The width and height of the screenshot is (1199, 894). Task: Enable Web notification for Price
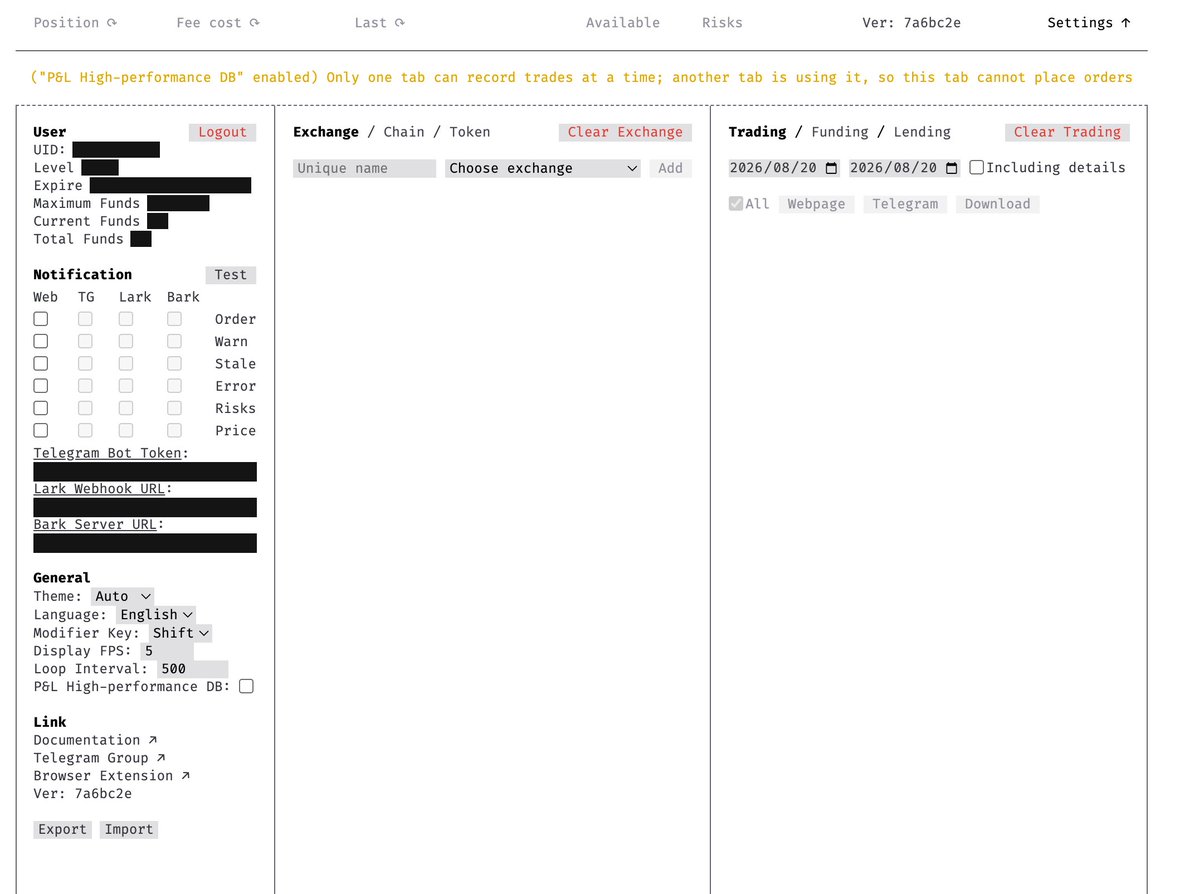(41, 431)
